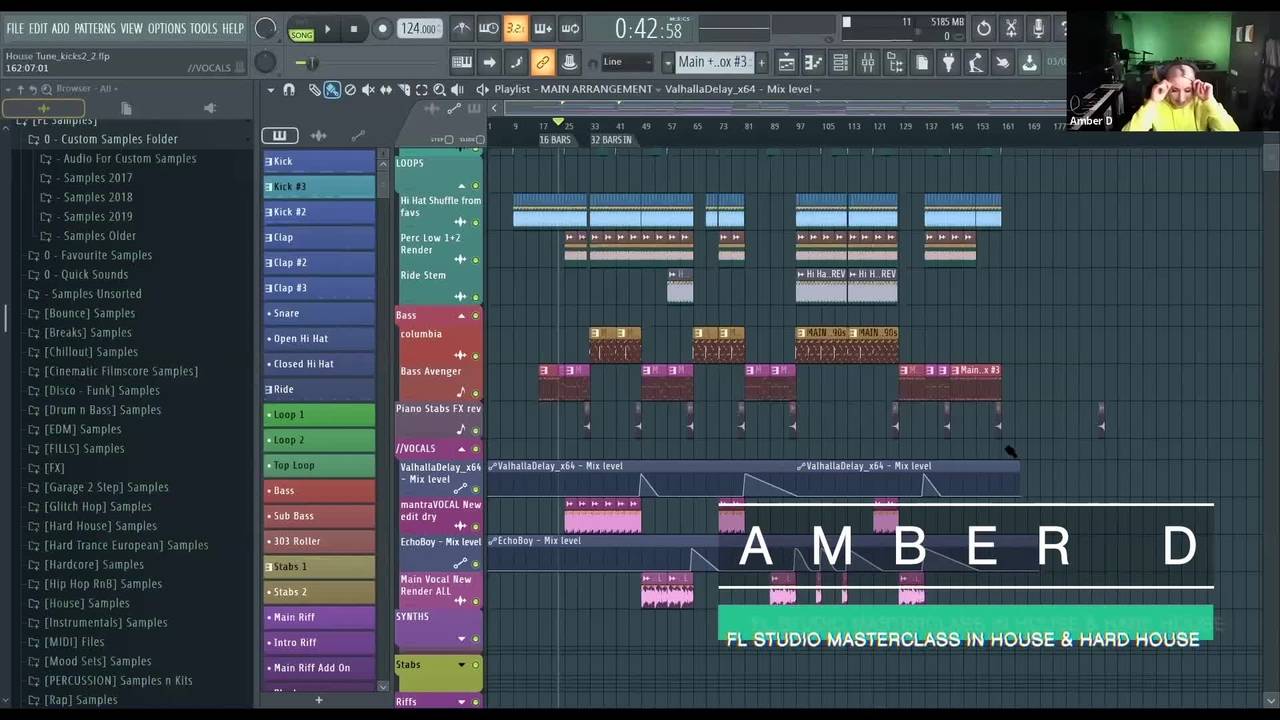1280x720 pixels.
Task: Click the tempo 124.000 field
Action: click(418, 29)
